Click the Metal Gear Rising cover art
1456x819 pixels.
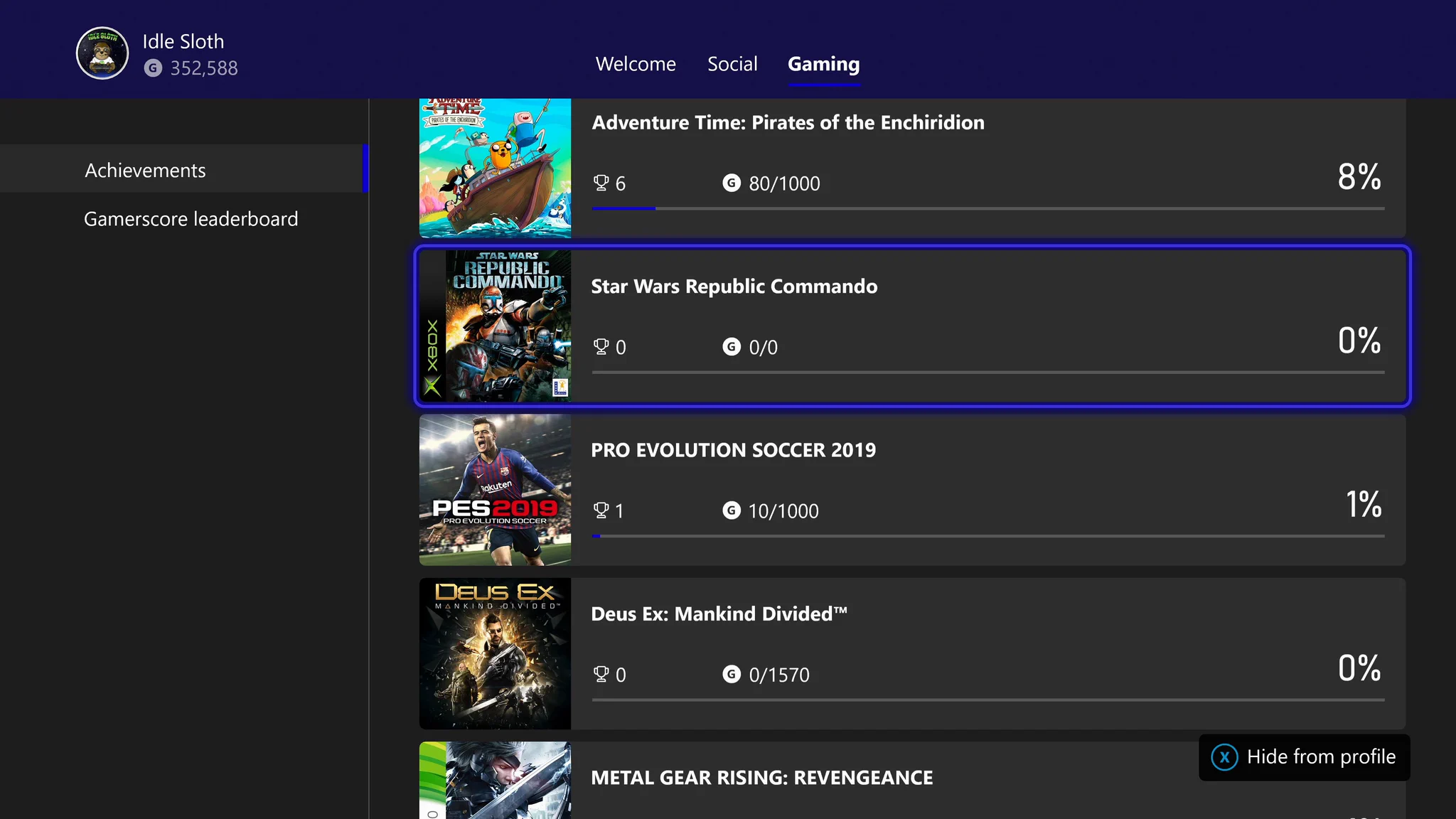point(495,780)
